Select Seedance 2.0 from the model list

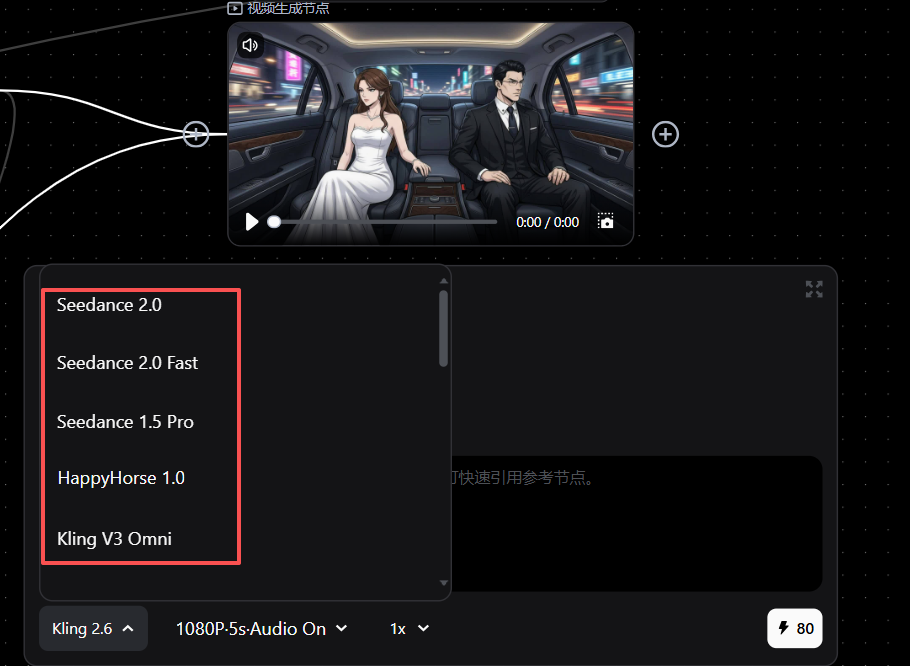[x=109, y=305]
